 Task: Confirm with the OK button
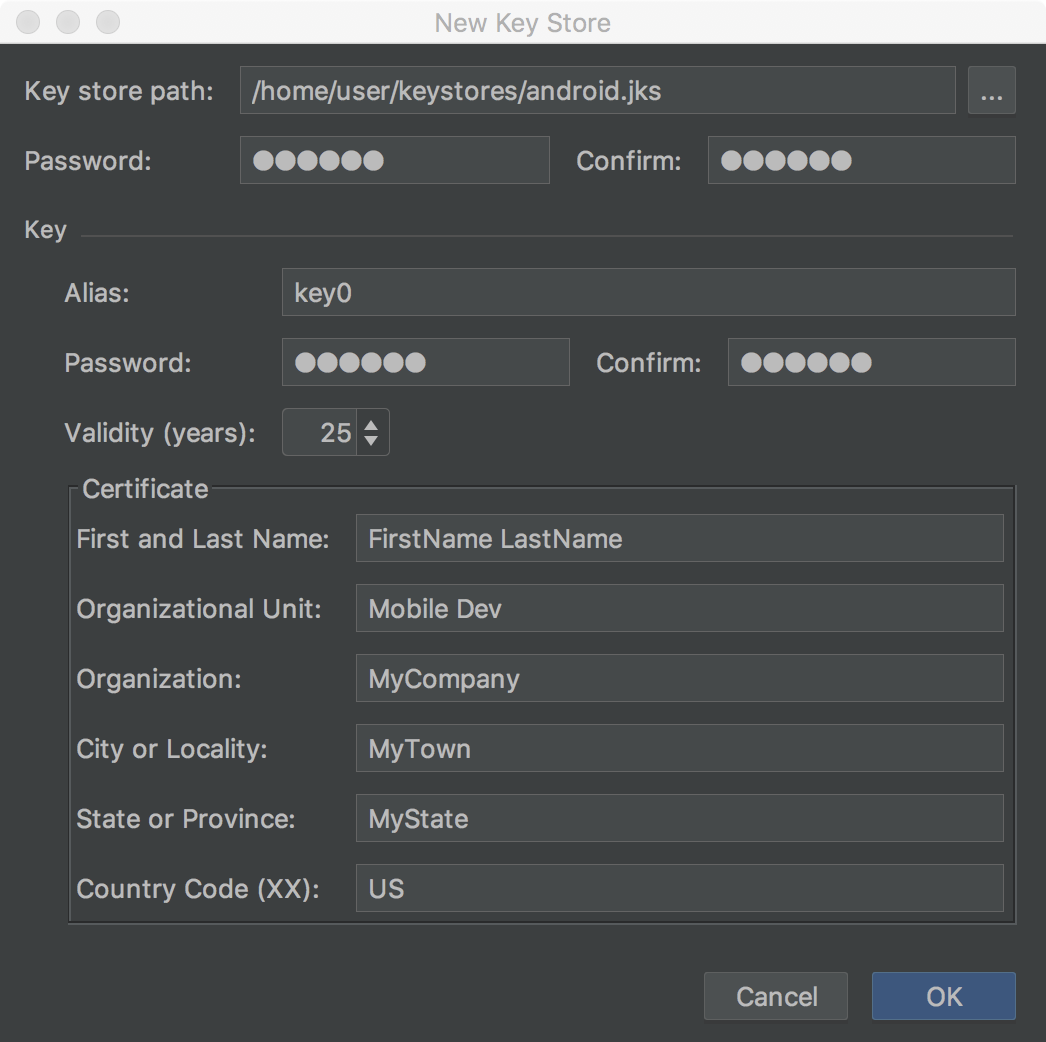pyautogui.click(x=943, y=996)
